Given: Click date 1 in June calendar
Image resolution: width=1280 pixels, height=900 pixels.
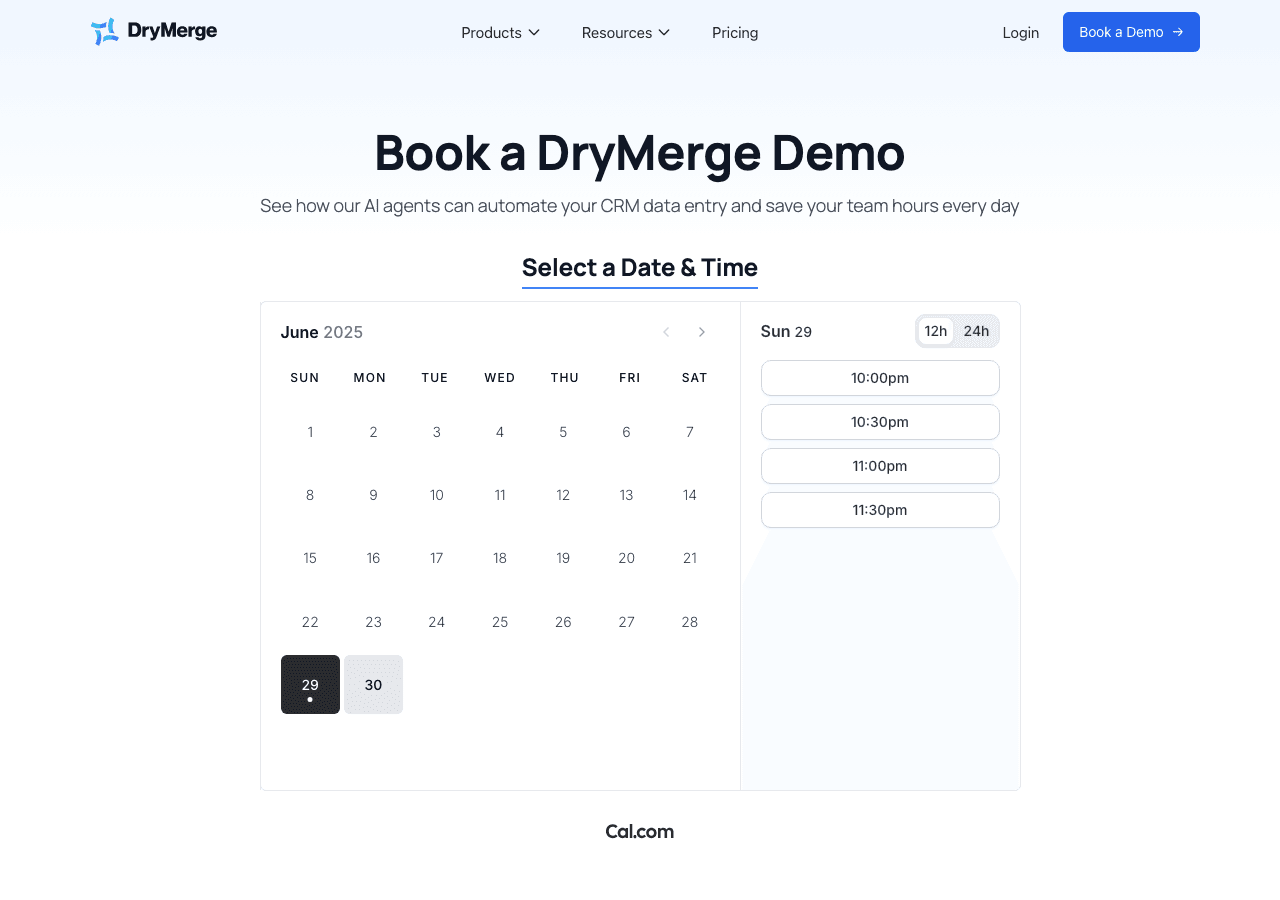Looking at the screenshot, I should [x=310, y=432].
